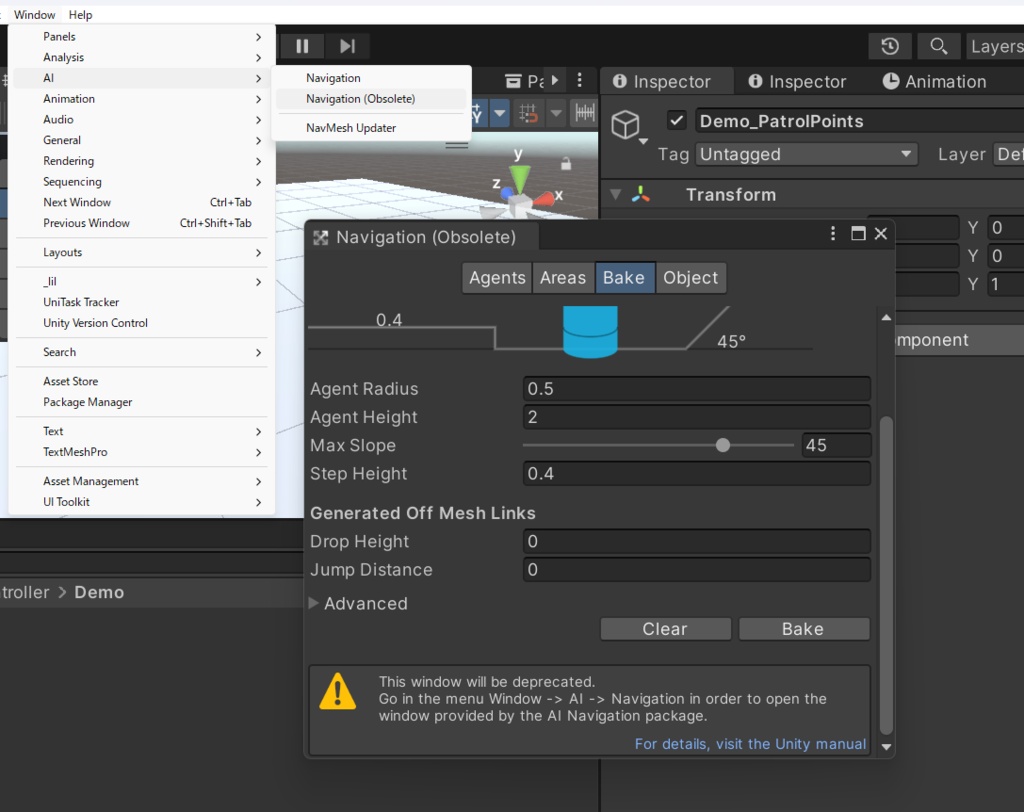Expand the Layouts submenu
1024x812 pixels.
click(141, 252)
